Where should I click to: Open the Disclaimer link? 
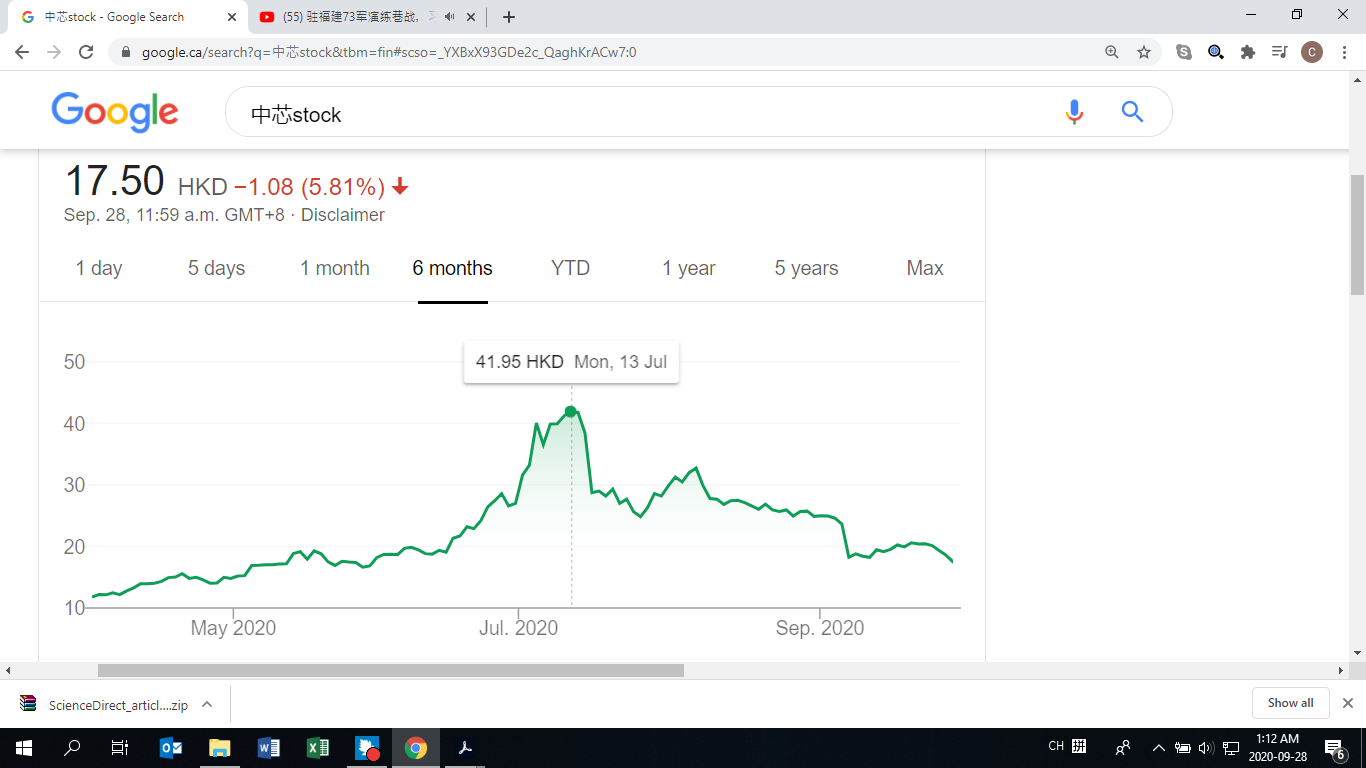pos(342,215)
